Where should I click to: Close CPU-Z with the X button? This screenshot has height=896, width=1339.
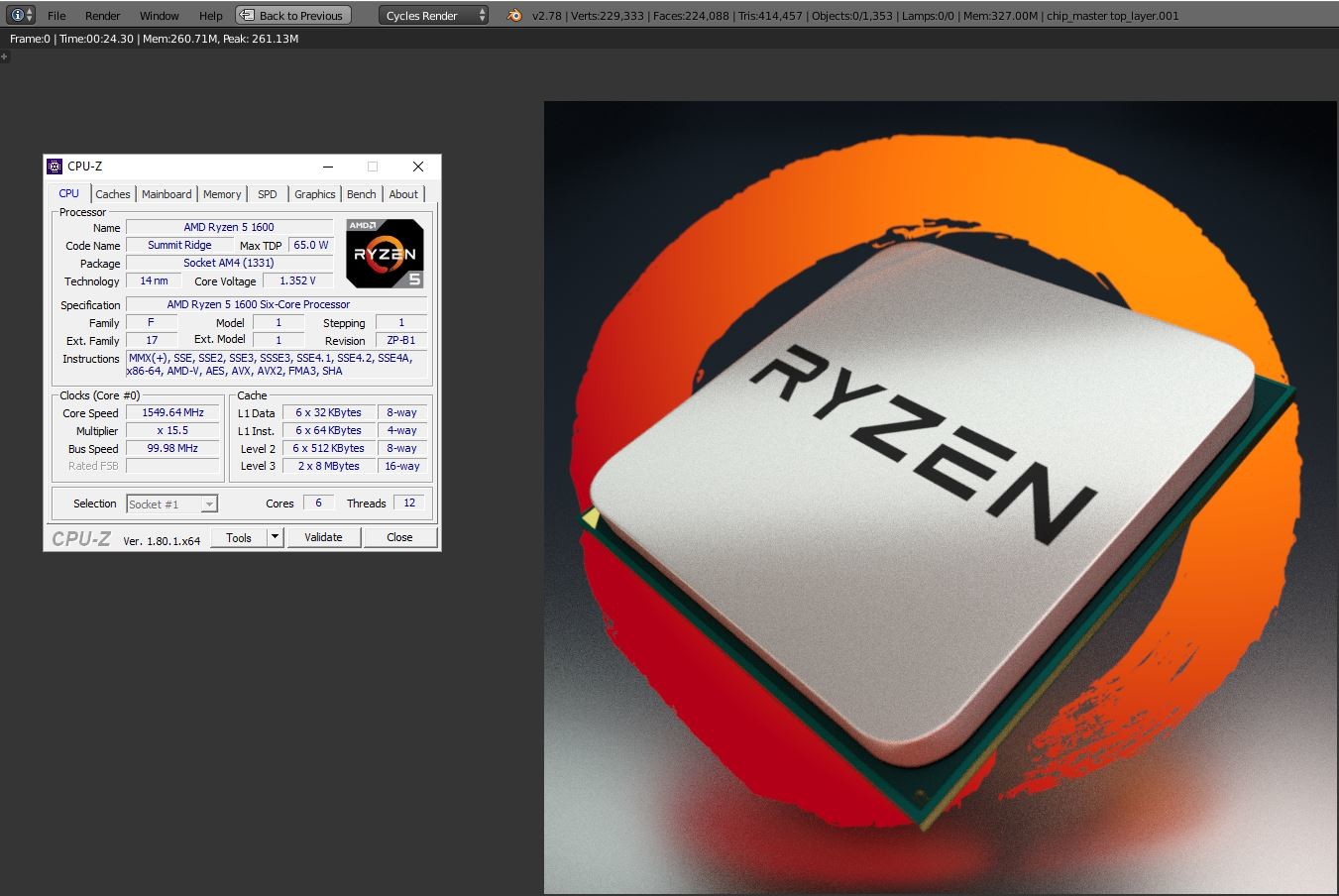(x=417, y=167)
